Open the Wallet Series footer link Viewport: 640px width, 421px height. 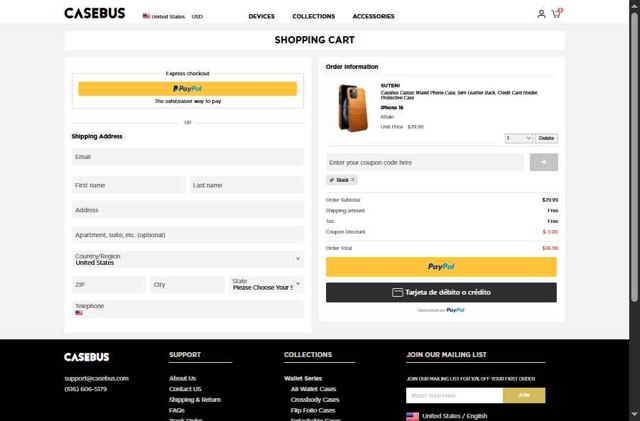pos(303,378)
